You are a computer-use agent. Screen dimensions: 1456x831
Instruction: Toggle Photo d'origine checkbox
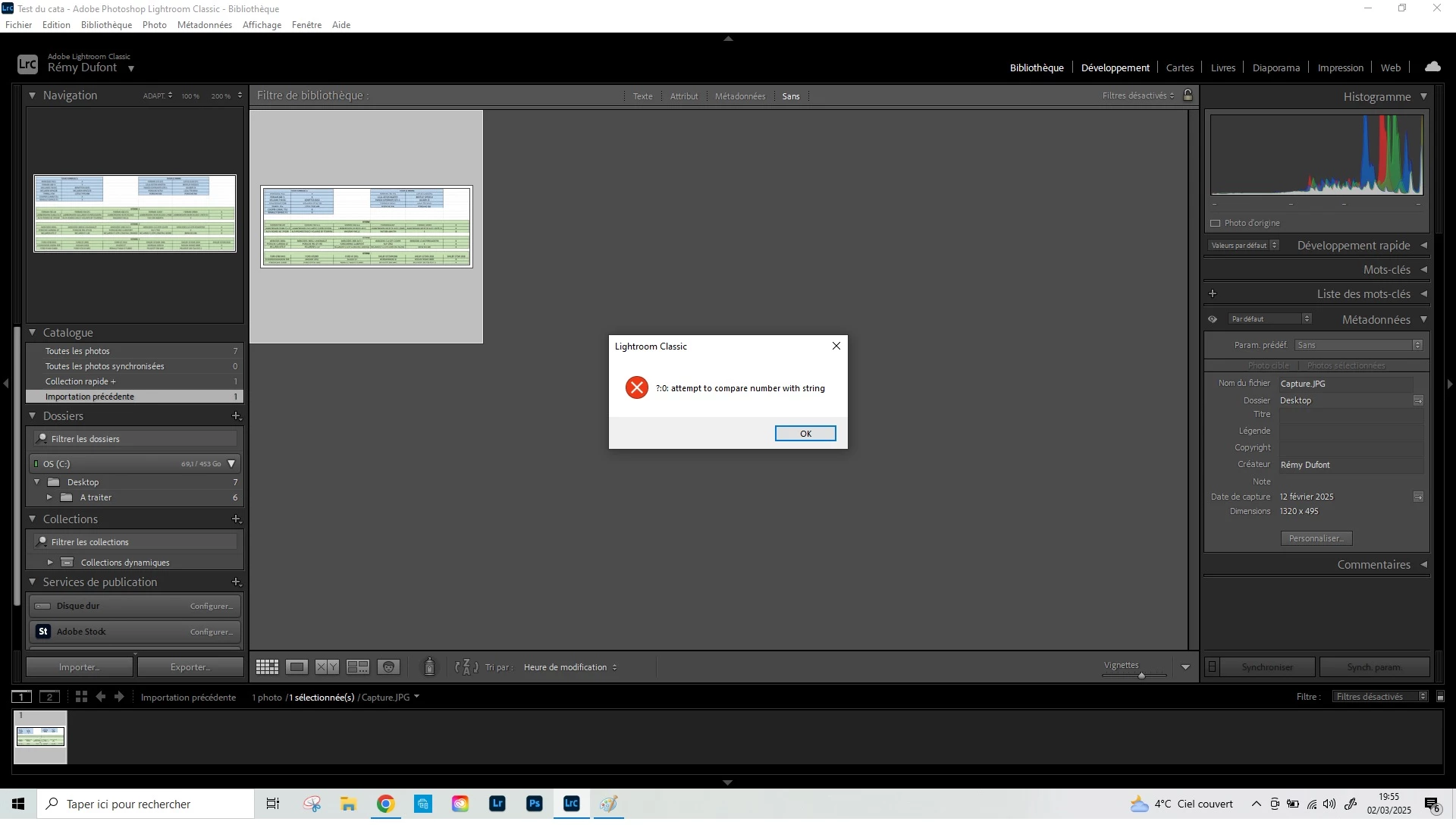tap(1216, 224)
